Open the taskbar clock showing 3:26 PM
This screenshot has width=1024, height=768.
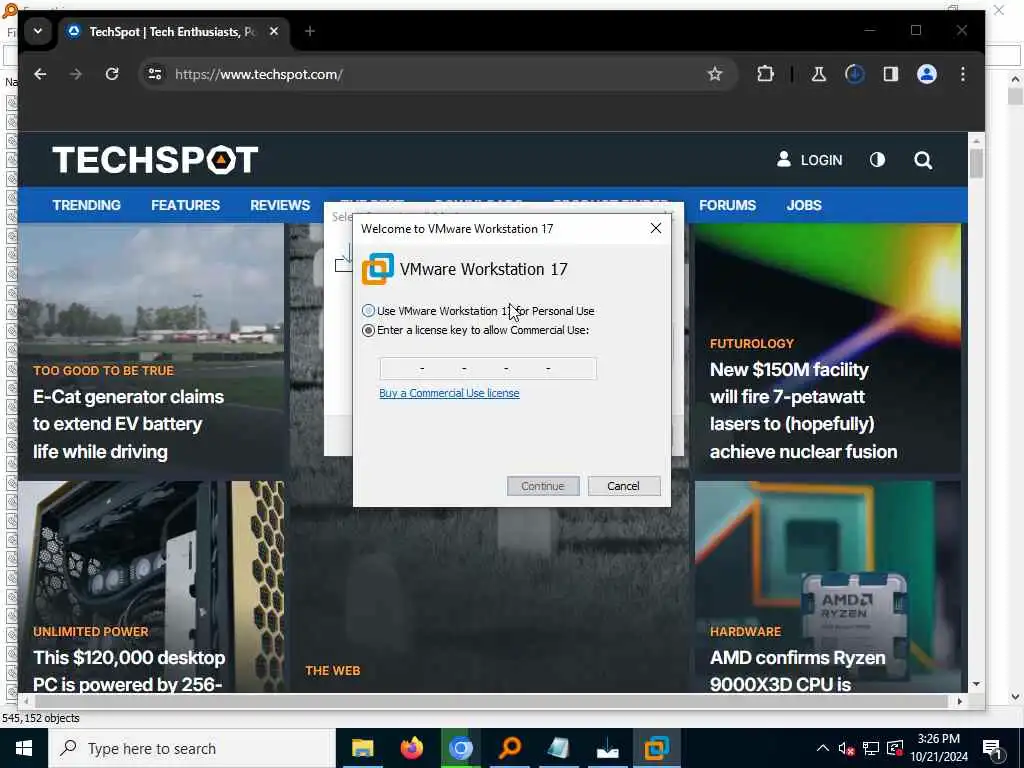tap(939, 748)
